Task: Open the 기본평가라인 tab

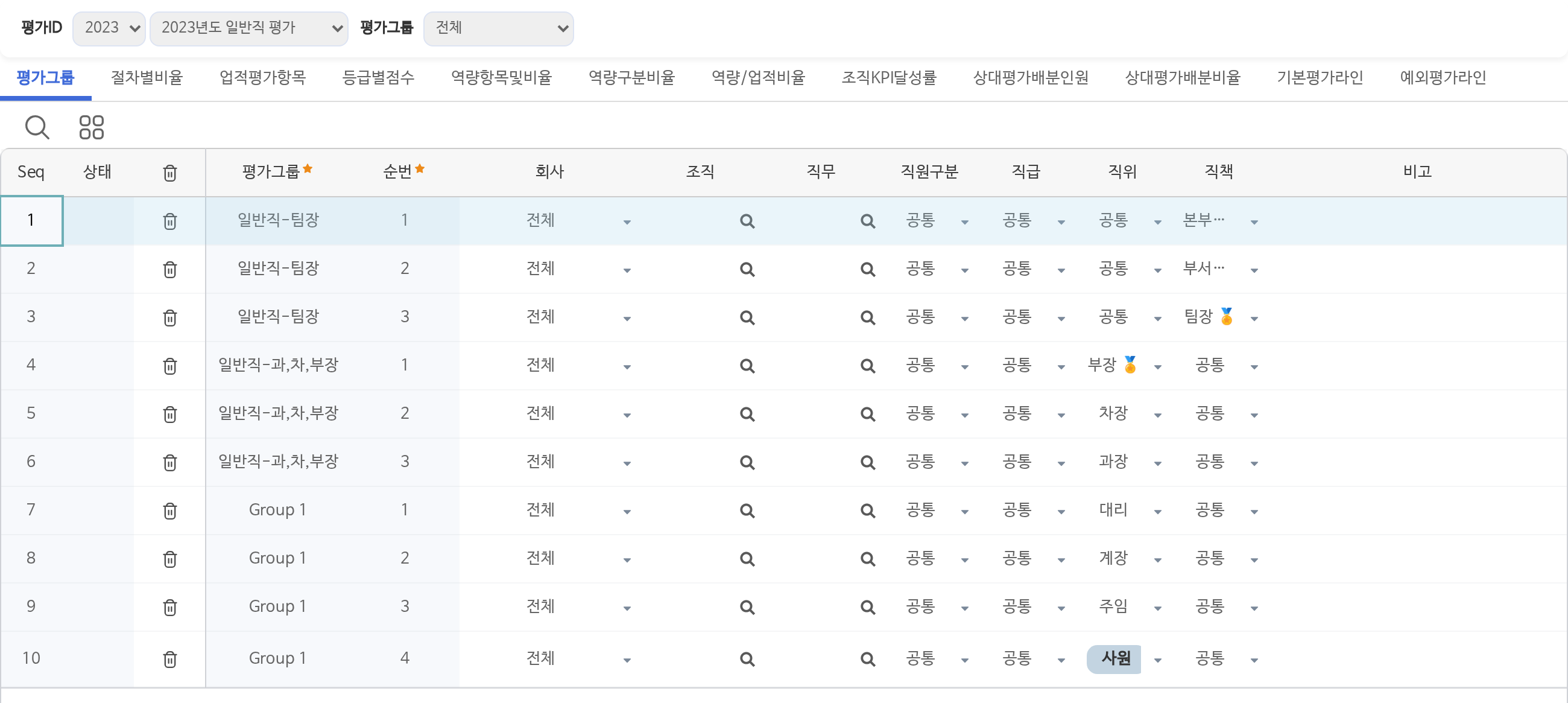Action: point(1320,77)
